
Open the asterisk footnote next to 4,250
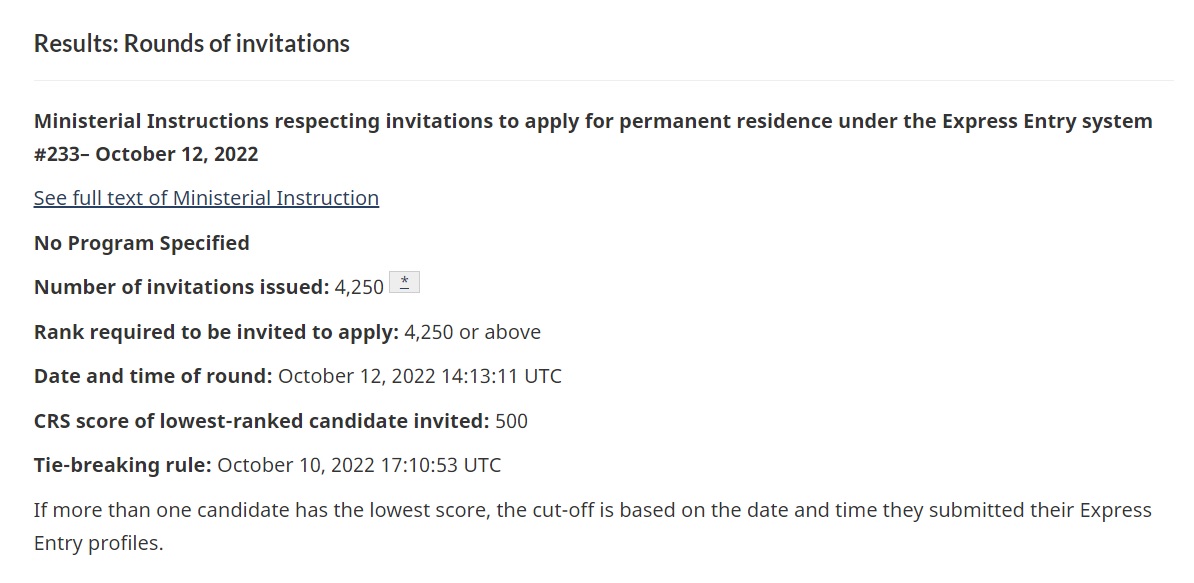tap(404, 282)
